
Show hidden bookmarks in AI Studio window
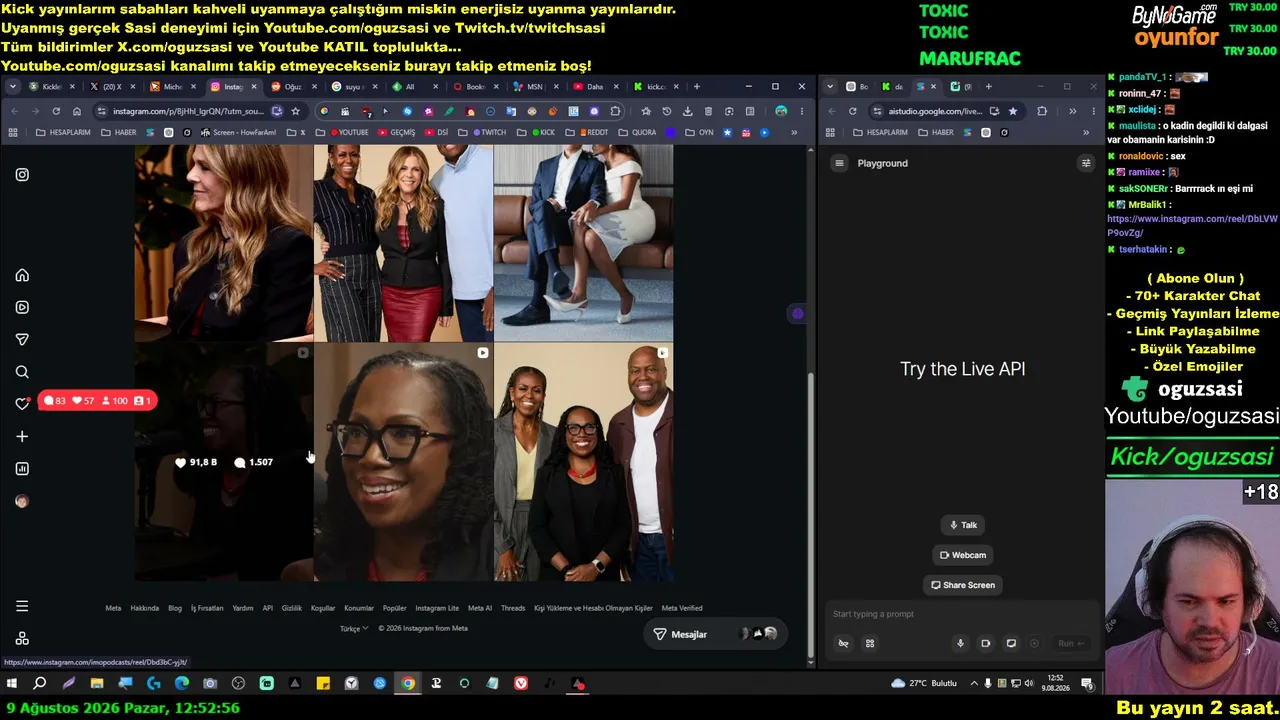pos(1086,132)
